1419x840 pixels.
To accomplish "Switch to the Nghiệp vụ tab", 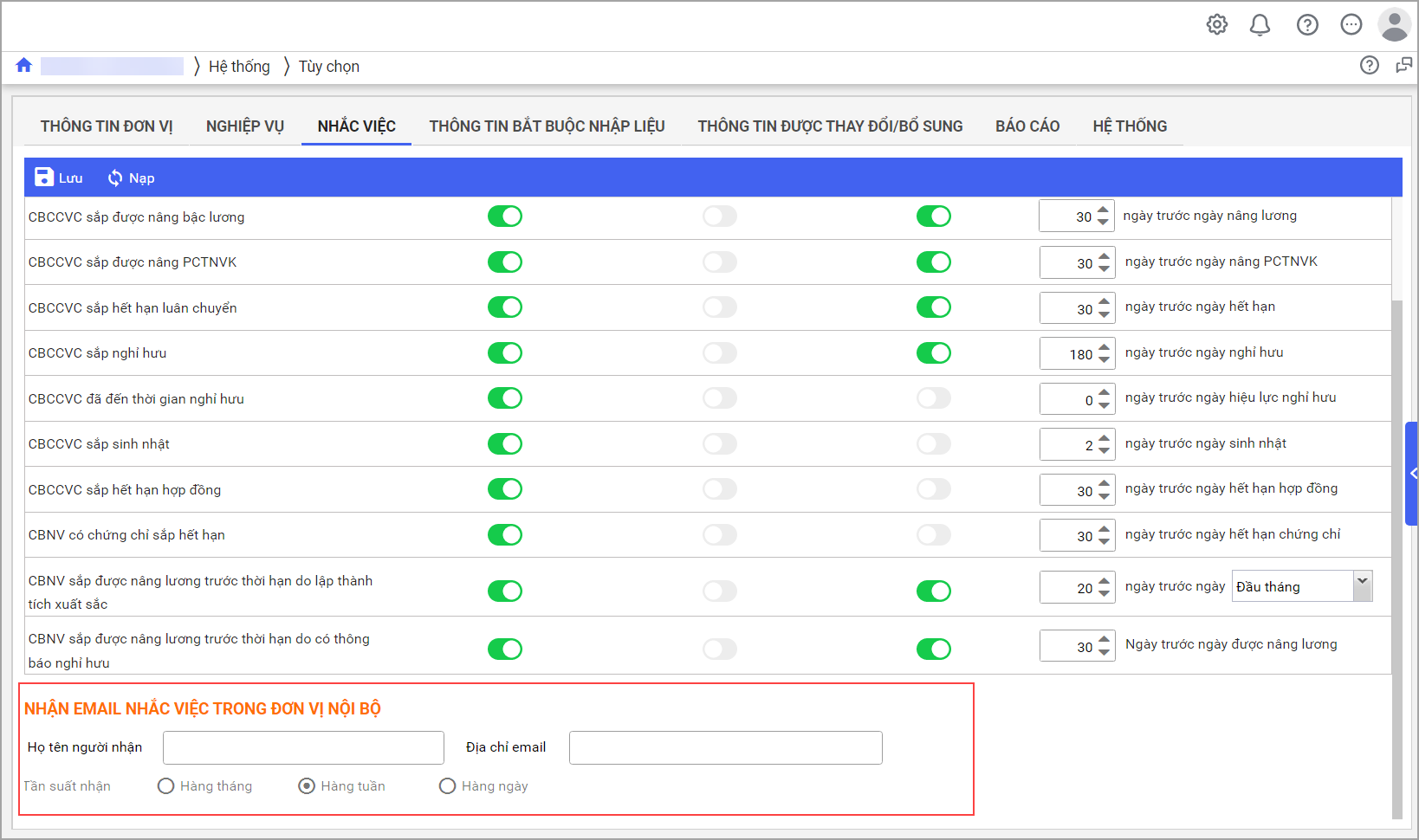I will (244, 126).
